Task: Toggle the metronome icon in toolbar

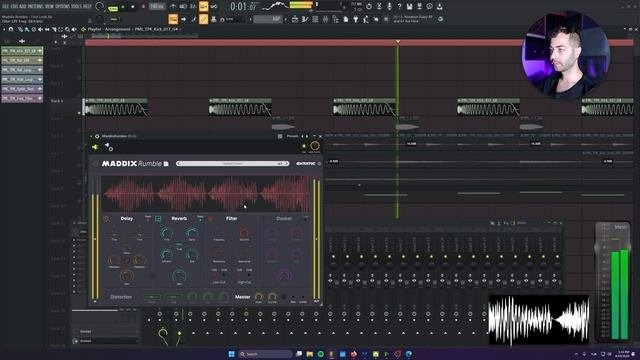Action: coord(173,7)
